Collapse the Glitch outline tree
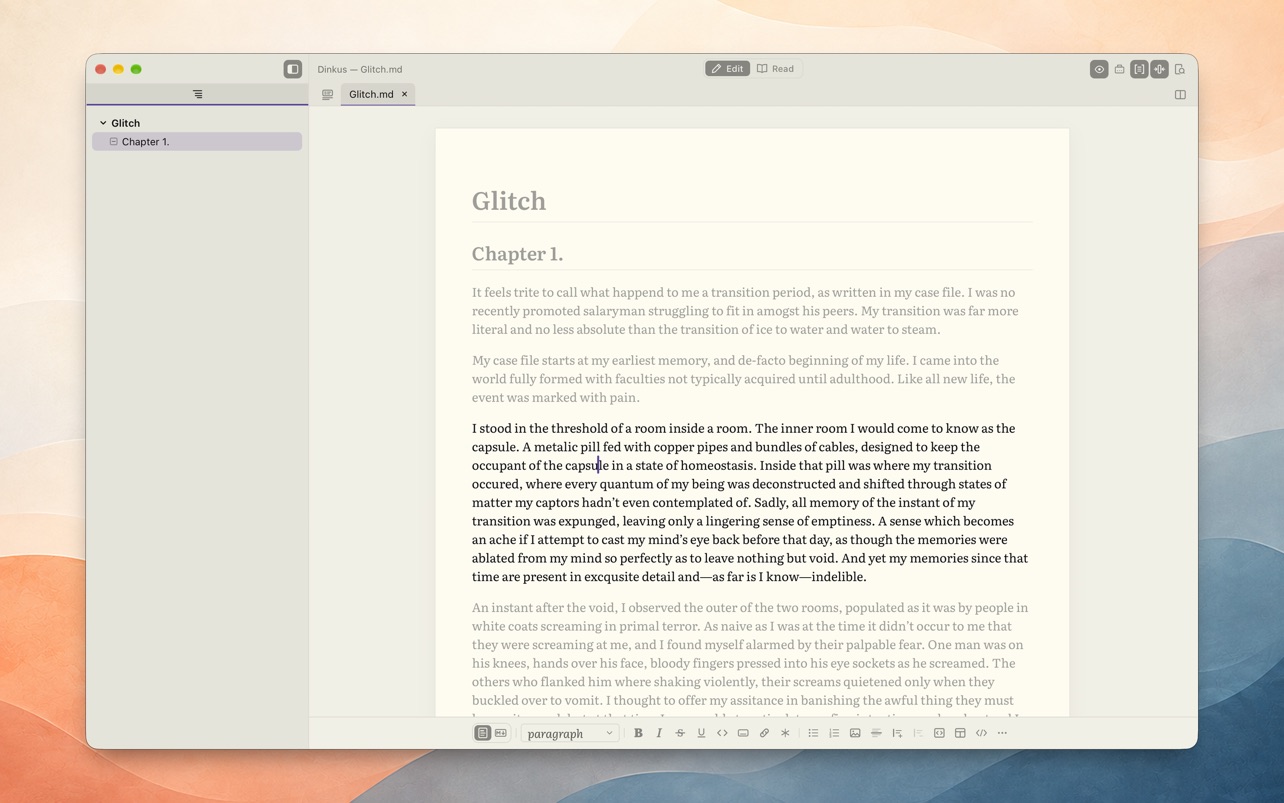 103,123
